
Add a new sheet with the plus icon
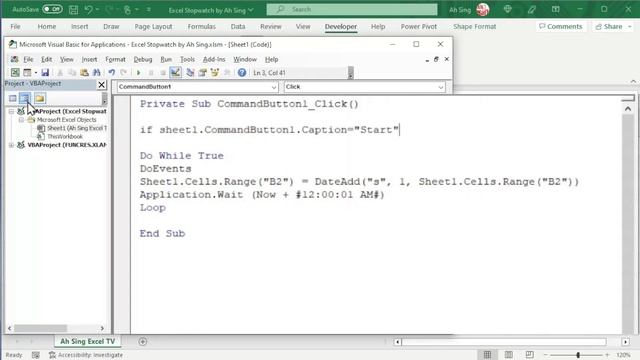[x=142, y=342]
